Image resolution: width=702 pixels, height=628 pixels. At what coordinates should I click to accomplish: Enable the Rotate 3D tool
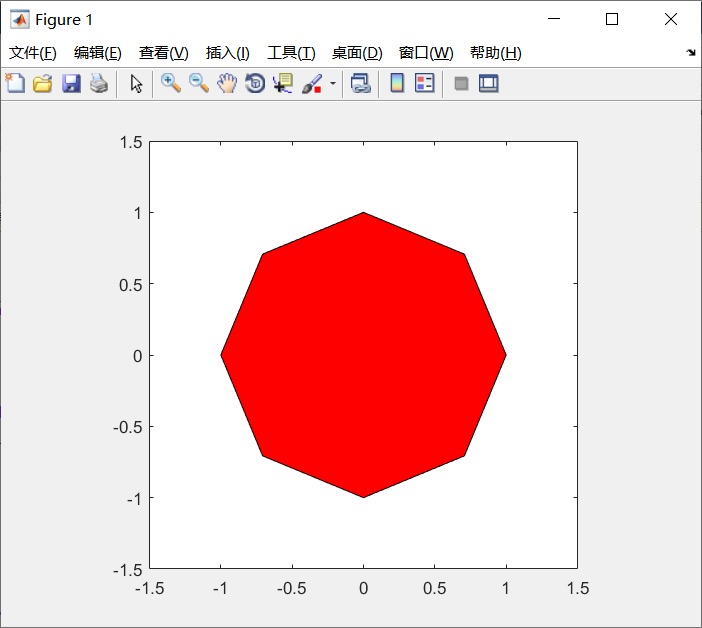click(x=255, y=83)
